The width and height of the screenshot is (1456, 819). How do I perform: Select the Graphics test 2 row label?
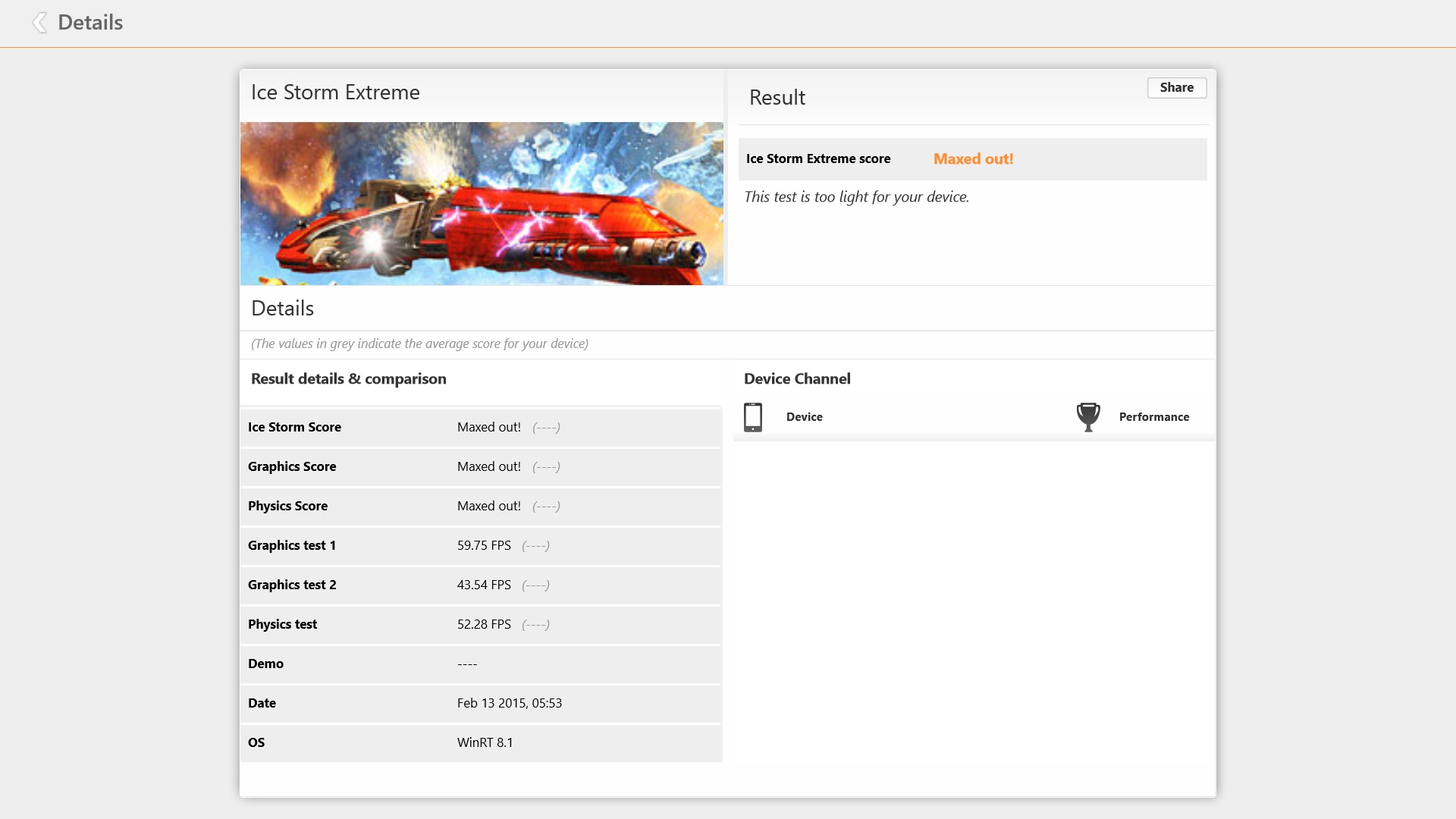click(292, 585)
